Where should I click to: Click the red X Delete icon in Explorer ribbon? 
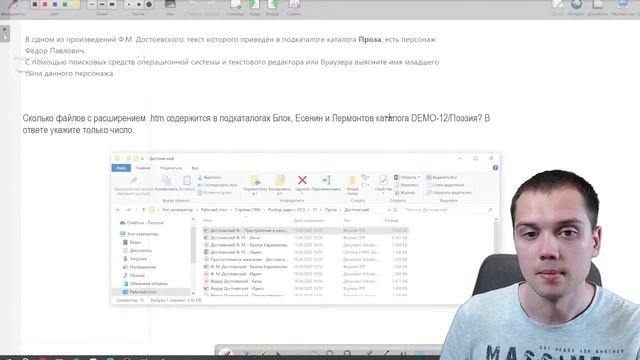302,180
